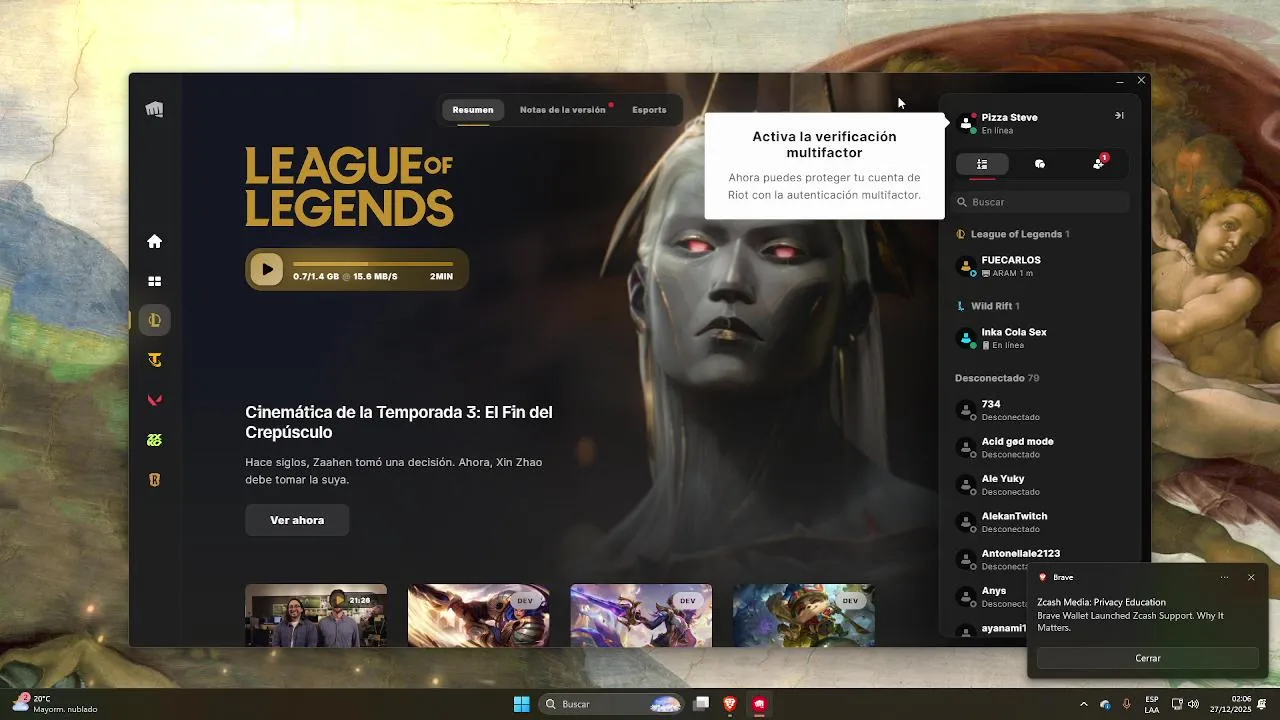Select offline friend 734
1280x720 pixels.
(991, 404)
